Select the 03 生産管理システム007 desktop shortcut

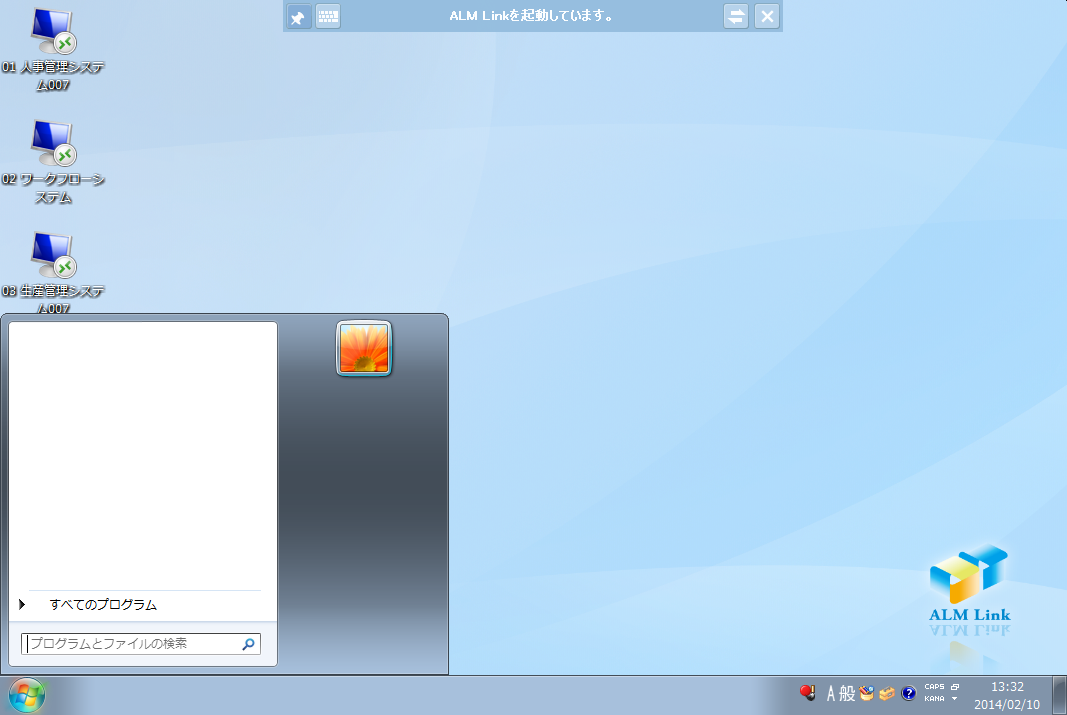coord(53,273)
